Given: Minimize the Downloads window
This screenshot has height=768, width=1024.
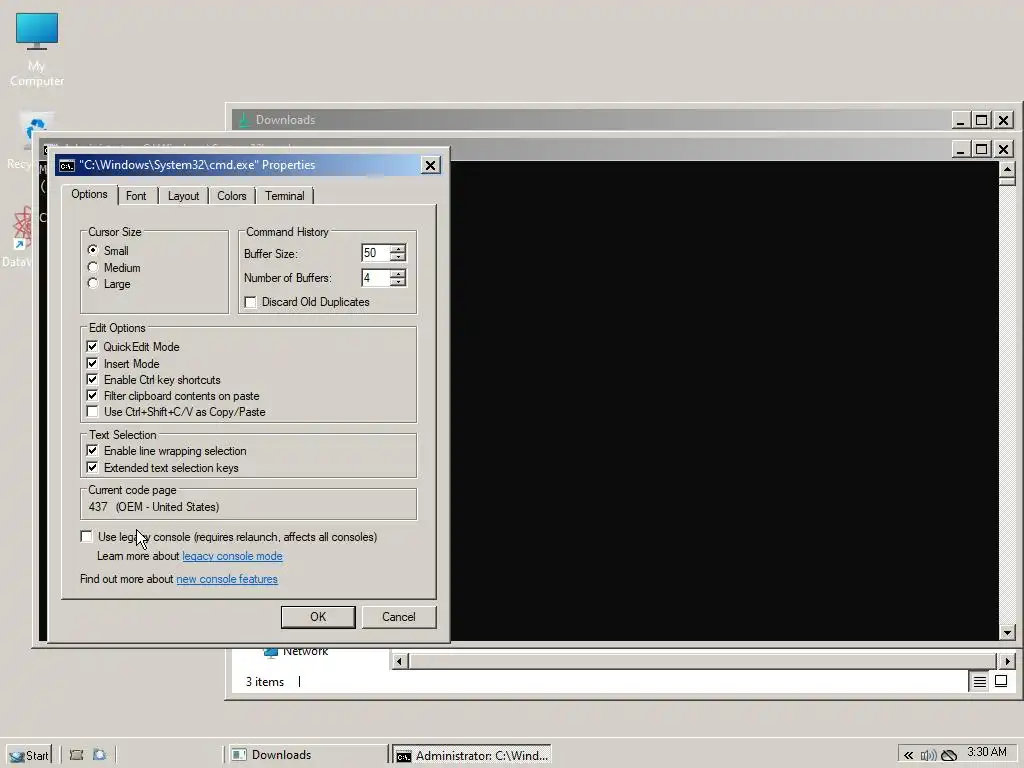Looking at the screenshot, I should pos(960,120).
